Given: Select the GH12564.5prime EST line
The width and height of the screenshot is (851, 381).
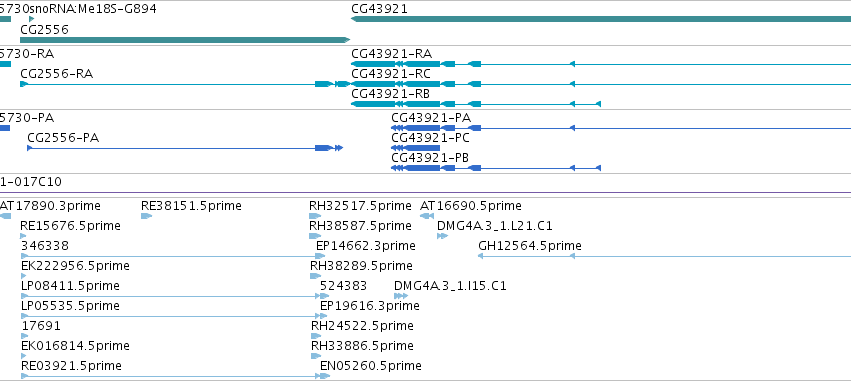Looking at the screenshot, I should point(664,256).
